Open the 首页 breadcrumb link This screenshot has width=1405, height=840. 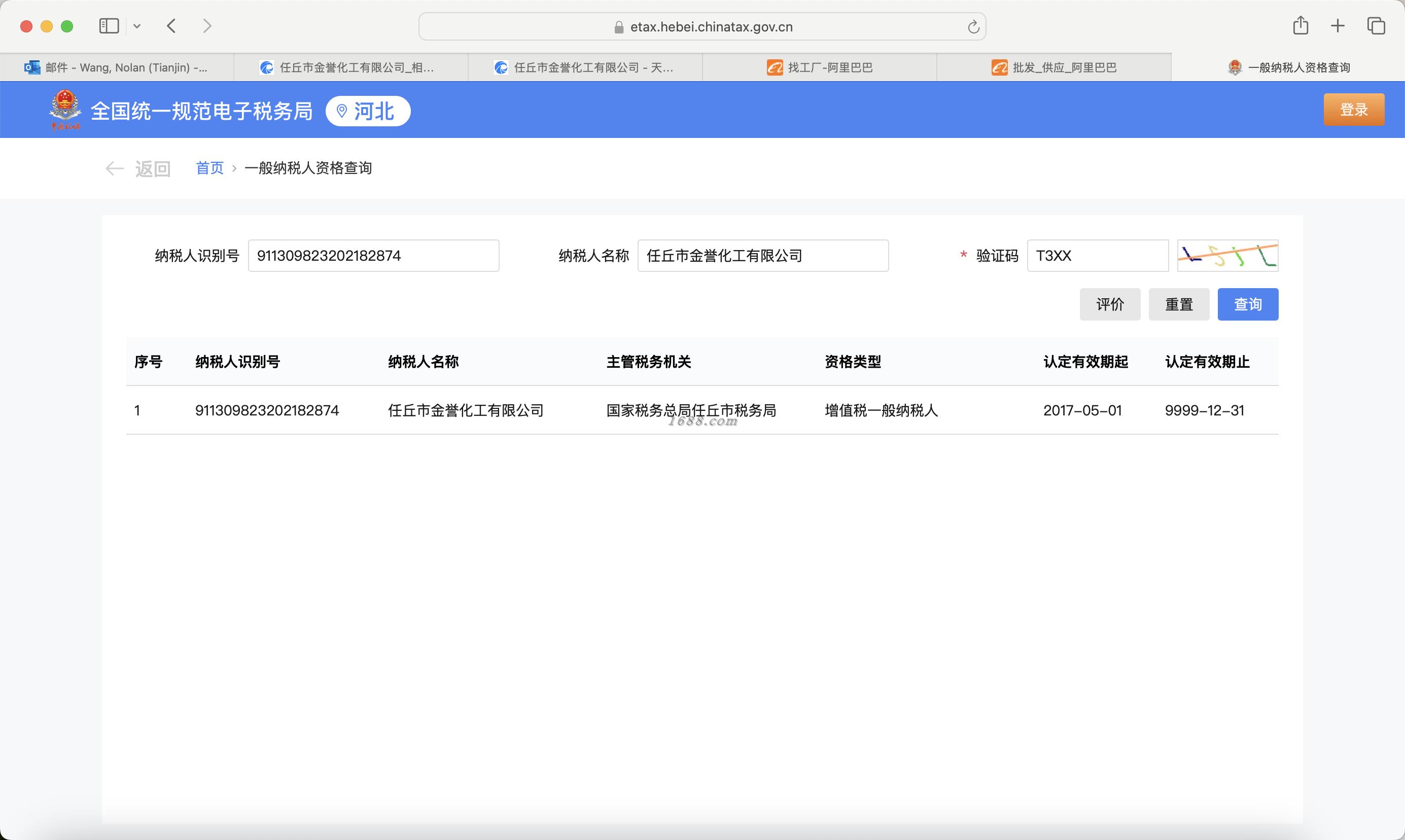[x=209, y=168]
